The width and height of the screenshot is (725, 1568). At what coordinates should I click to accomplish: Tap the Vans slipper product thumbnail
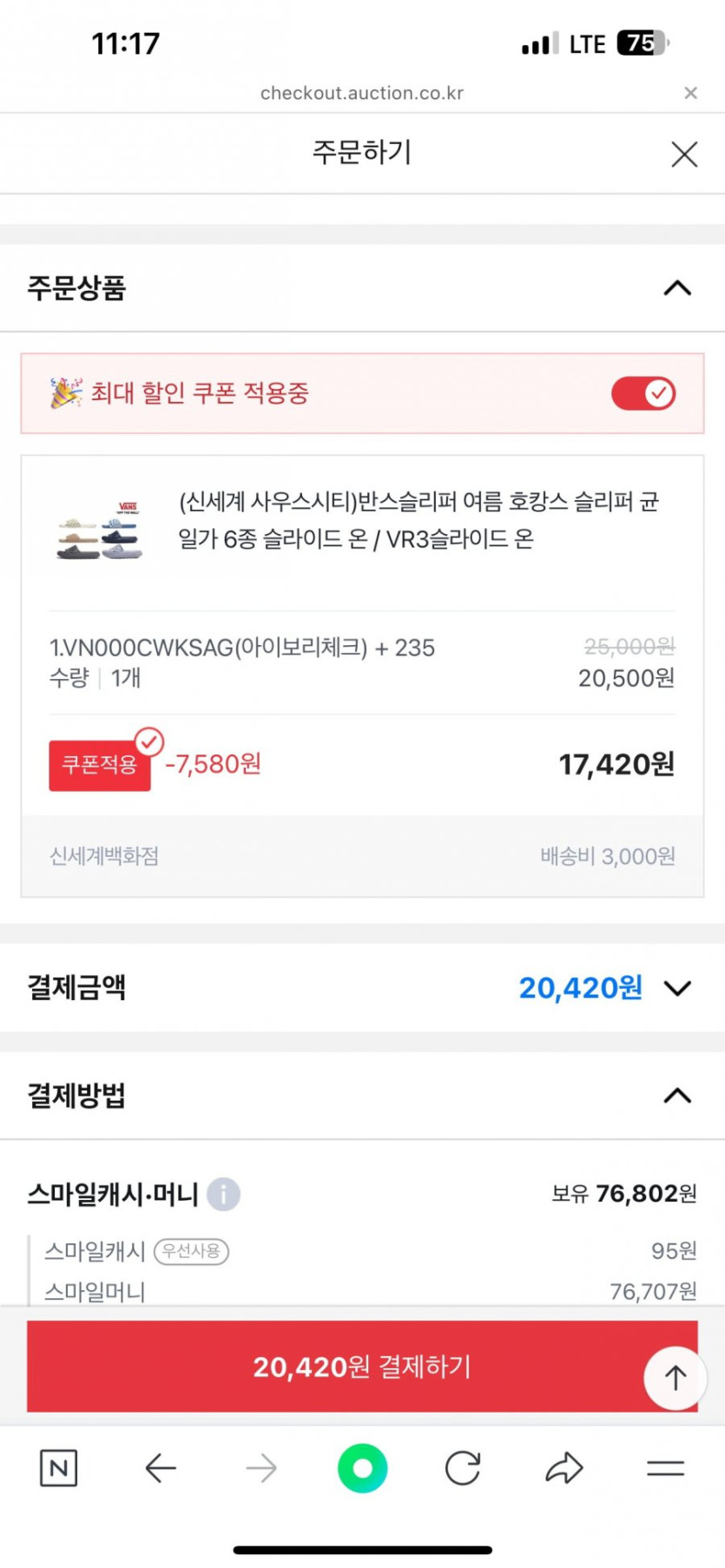[100, 529]
